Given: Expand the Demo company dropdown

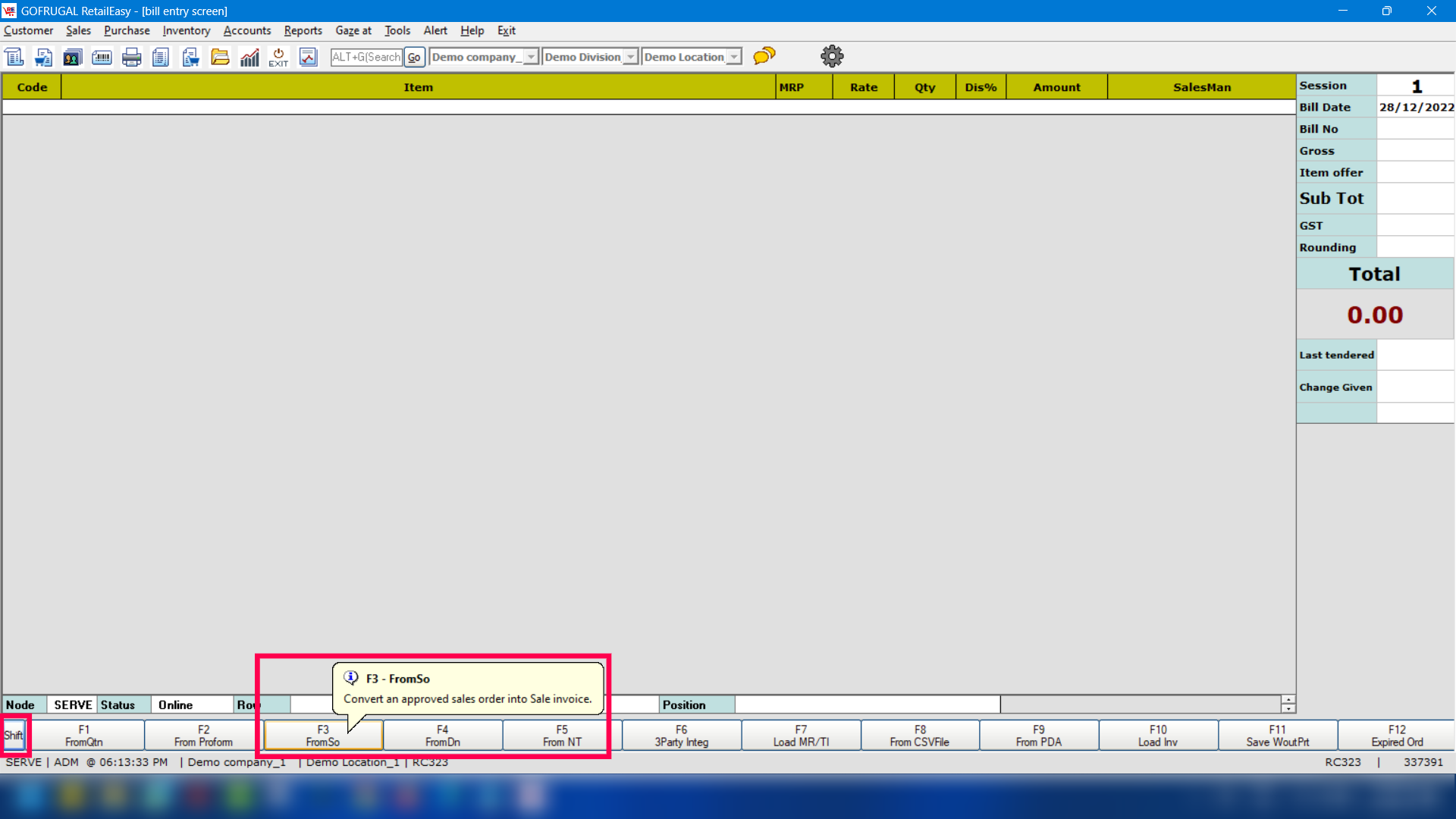Looking at the screenshot, I should [531, 57].
